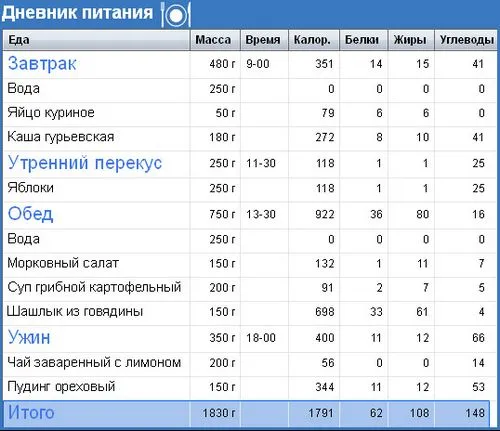Click the 11-30 time for Утренний перекус
This screenshot has width=500, height=431.
coord(261,163)
